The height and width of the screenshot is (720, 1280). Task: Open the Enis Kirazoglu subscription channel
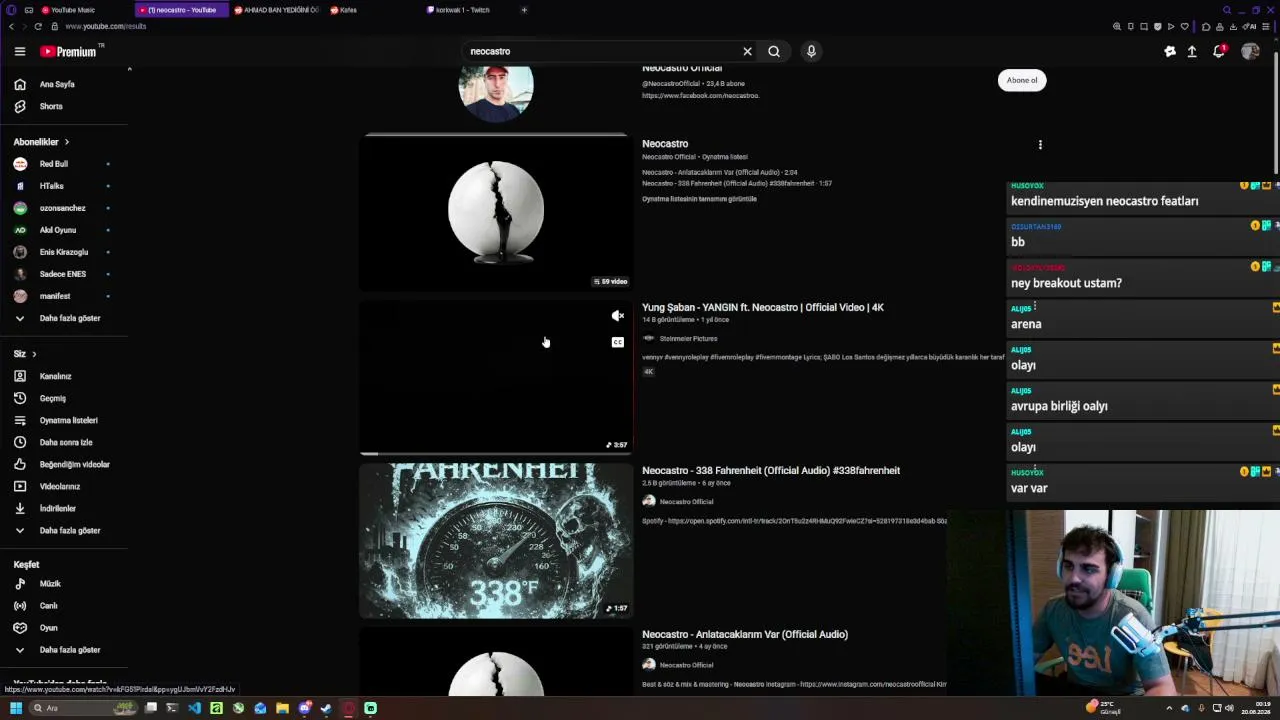pyautogui.click(x=64, y=252)
